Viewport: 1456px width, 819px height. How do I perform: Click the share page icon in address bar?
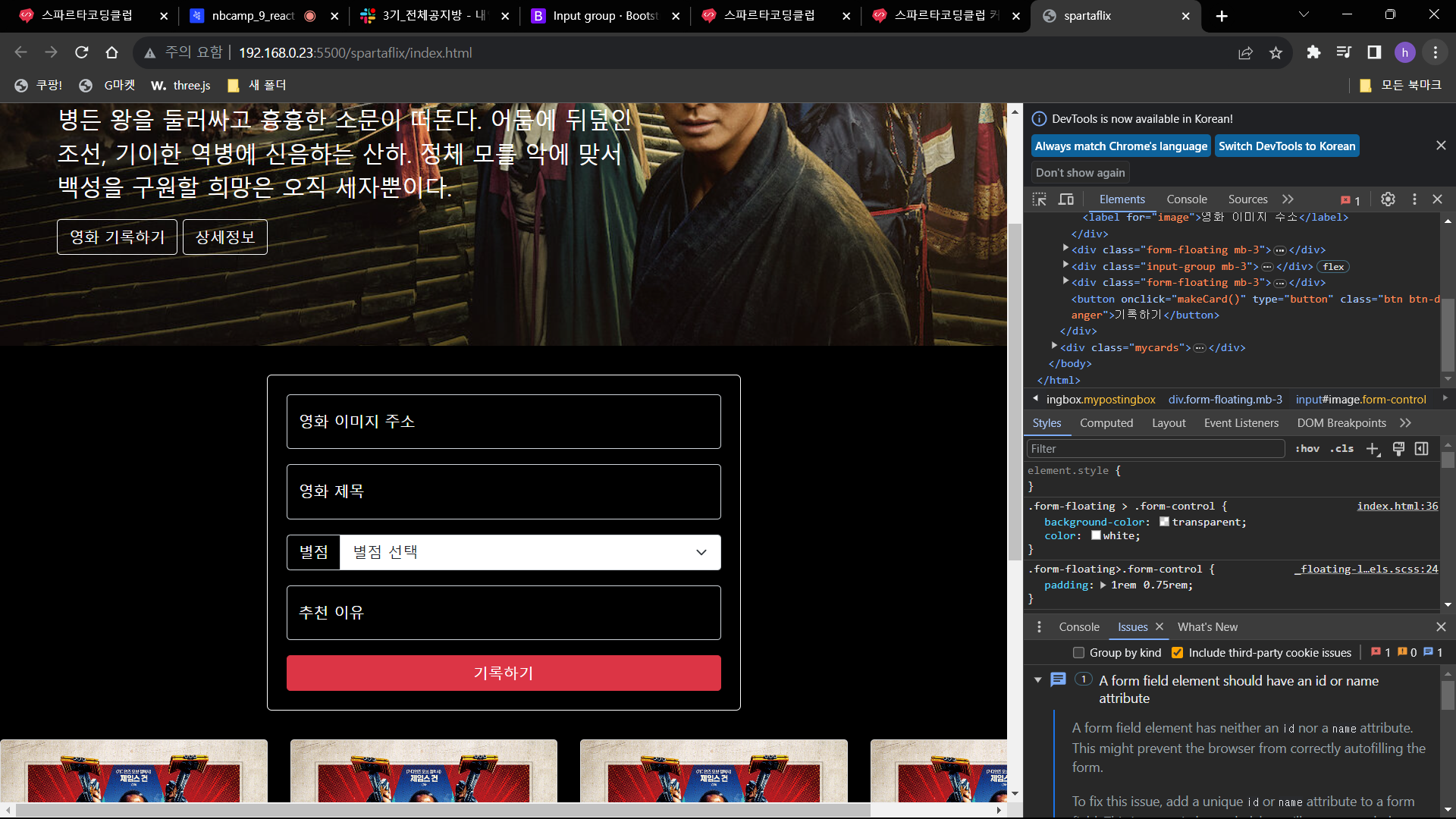1245,52
